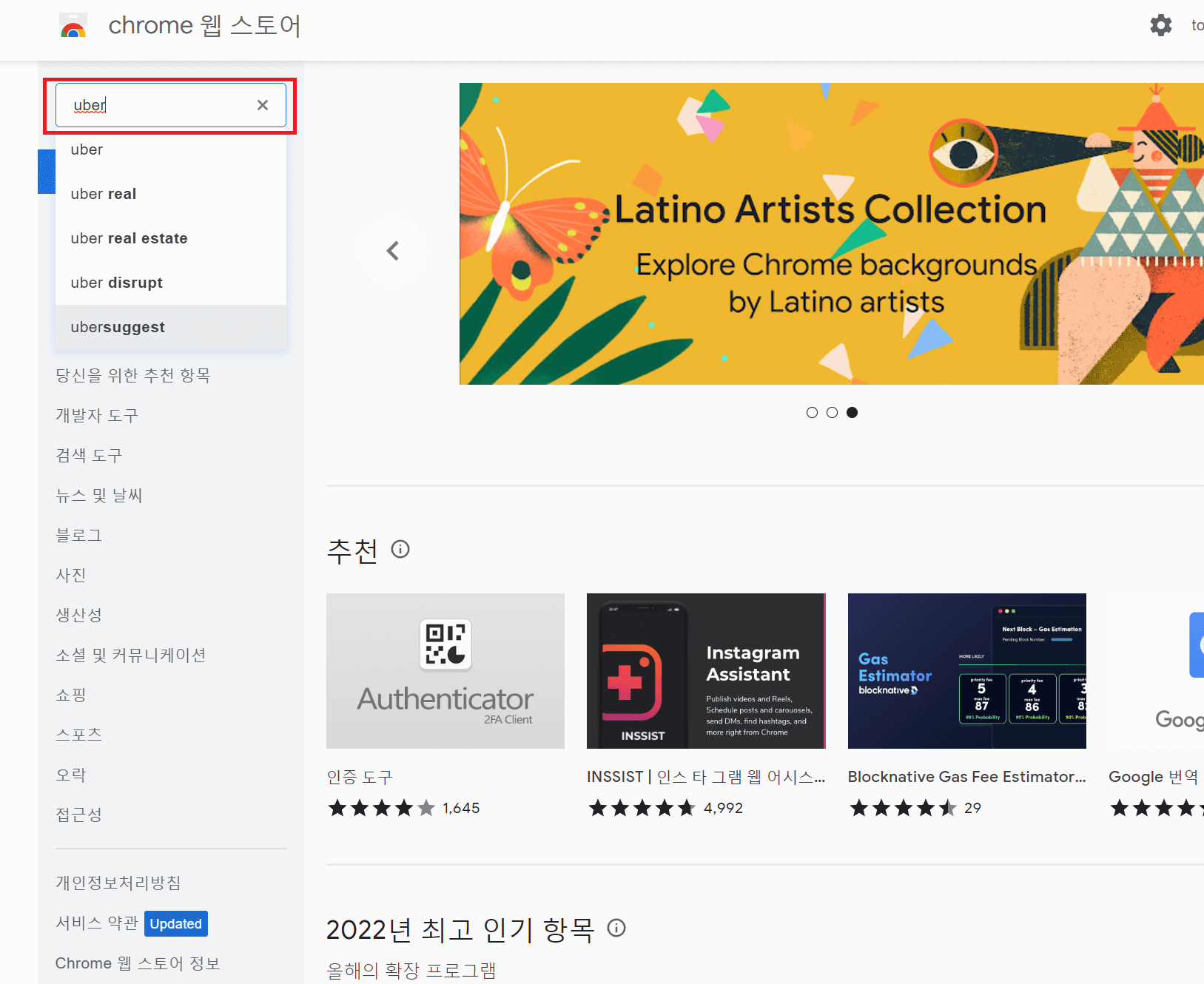Open the Latino Artists Collection banner
This screenshot has height=984, width=1204.
tap(832, 234)
